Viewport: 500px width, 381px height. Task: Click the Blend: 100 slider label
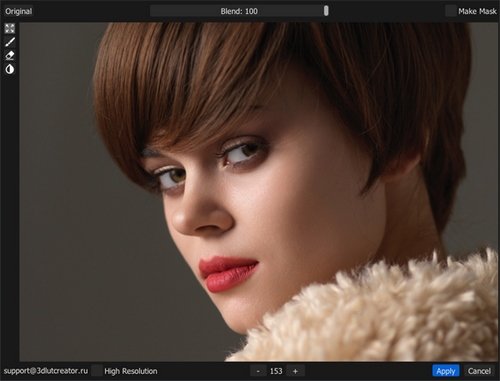click(x=239, y=11)
